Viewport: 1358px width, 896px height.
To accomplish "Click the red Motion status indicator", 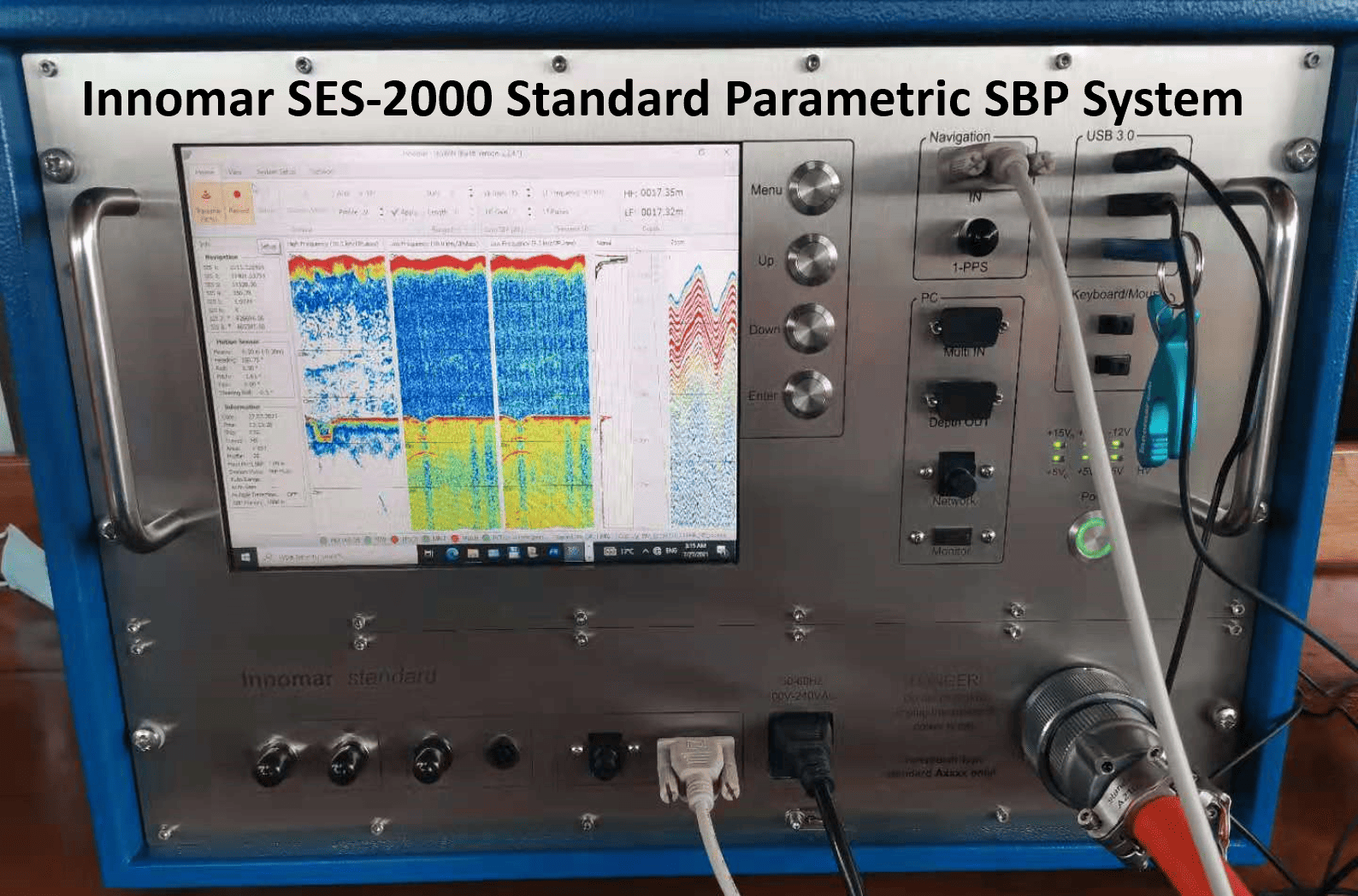I will tap(456, 539).
